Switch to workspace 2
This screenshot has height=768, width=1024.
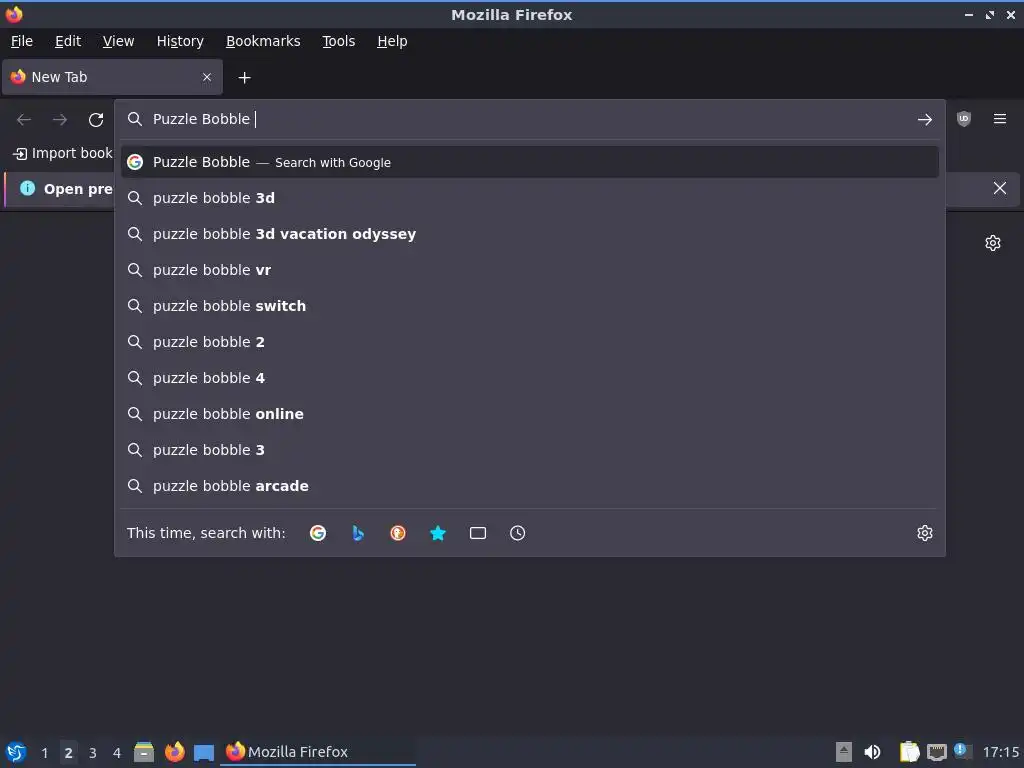click(69, 752)
